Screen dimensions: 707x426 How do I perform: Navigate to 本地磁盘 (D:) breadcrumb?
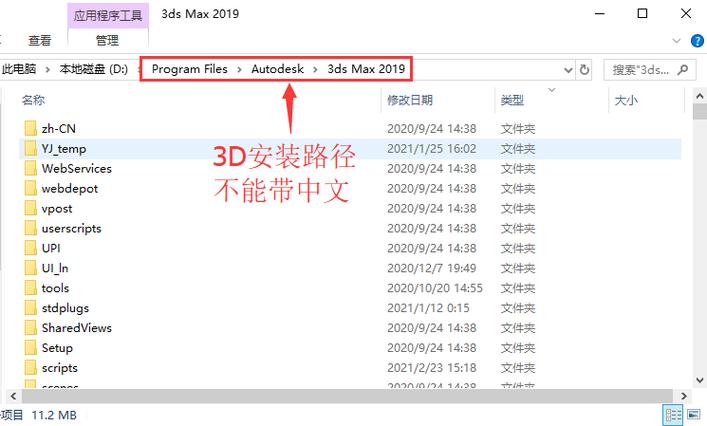point(93,69)
